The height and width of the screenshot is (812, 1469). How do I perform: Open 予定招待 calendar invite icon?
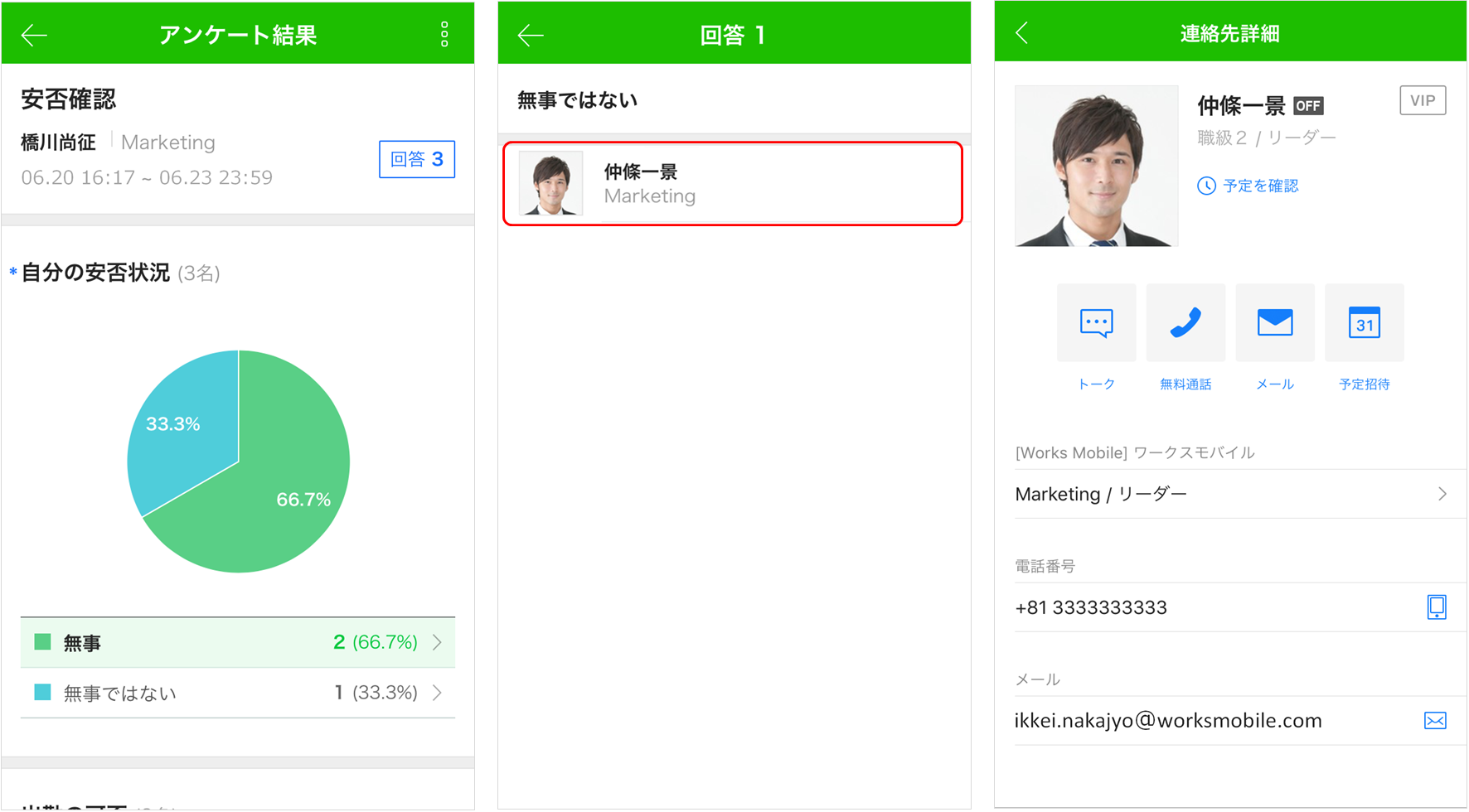click(1364, 323)
